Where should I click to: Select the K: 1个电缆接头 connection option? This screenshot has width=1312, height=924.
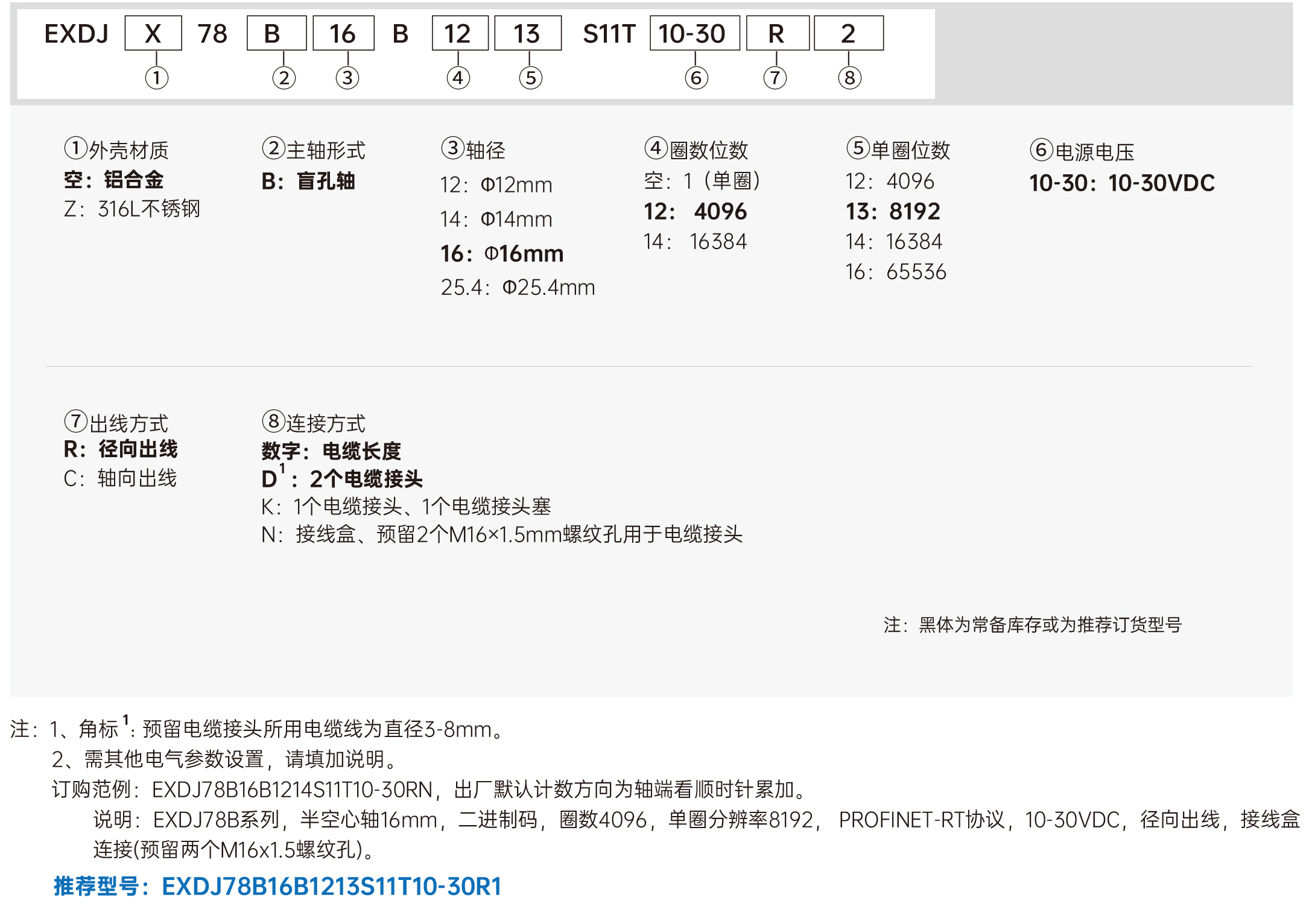(406, 507)
